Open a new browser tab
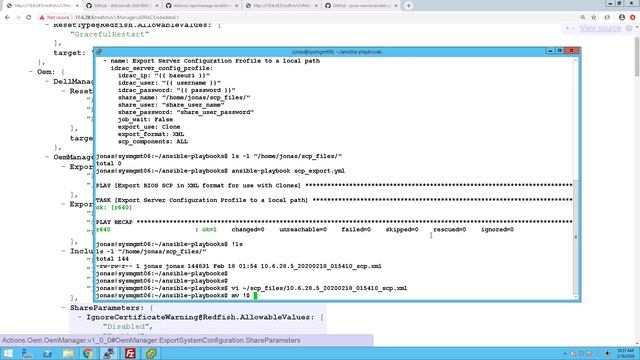640x360 pixels. click(x=408, y=6)
